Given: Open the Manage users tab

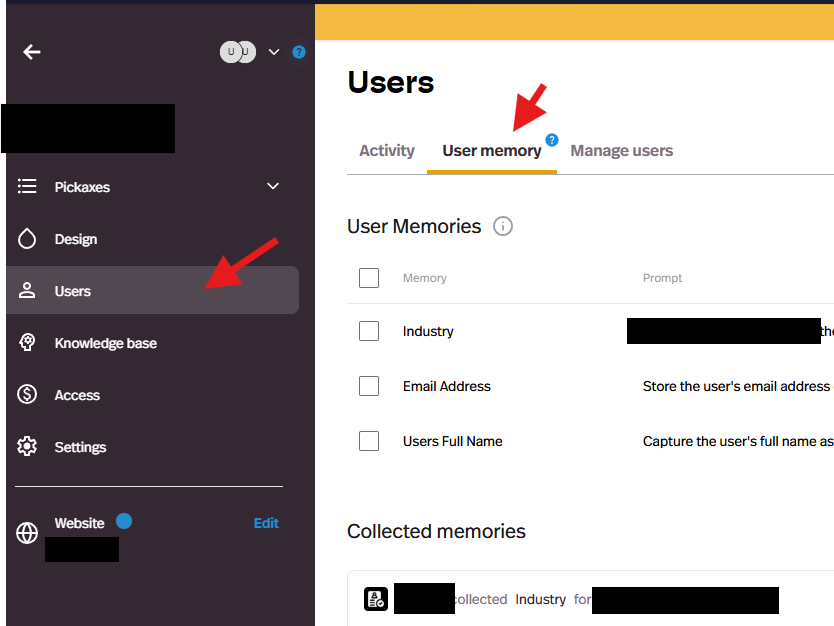Looking at the screenshot, I should click(x=621, y=151).
